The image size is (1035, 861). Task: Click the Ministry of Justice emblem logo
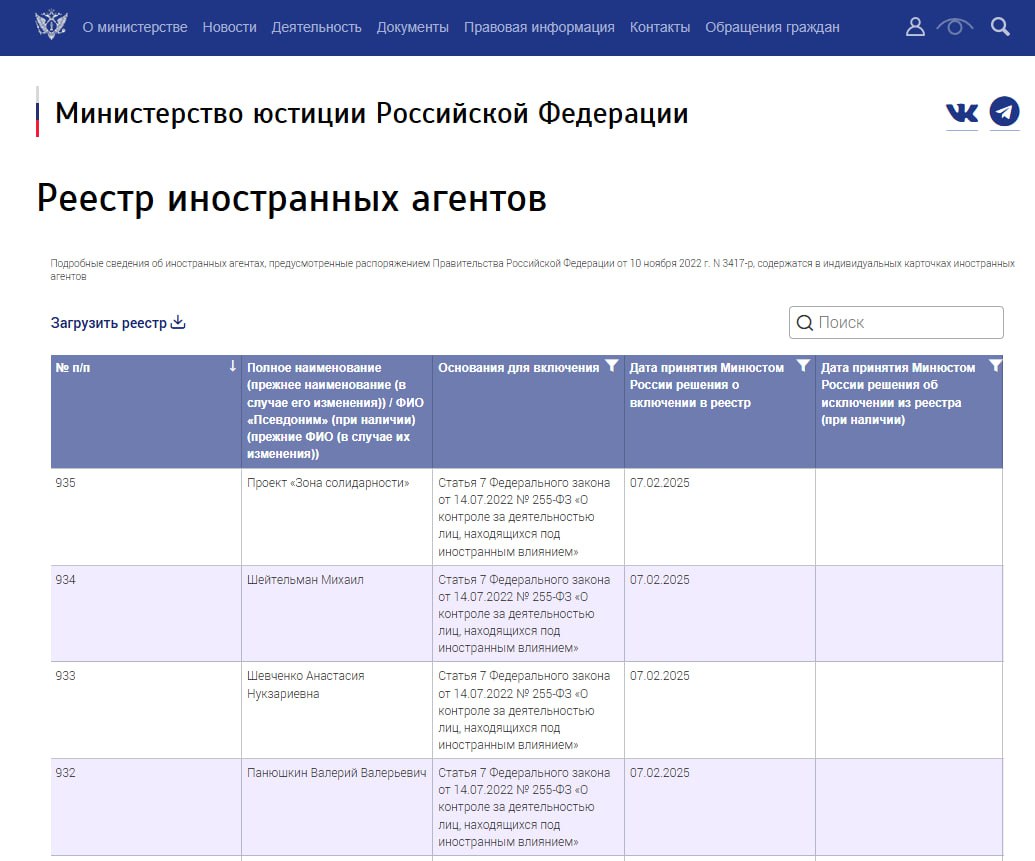[x=49, y=26]
